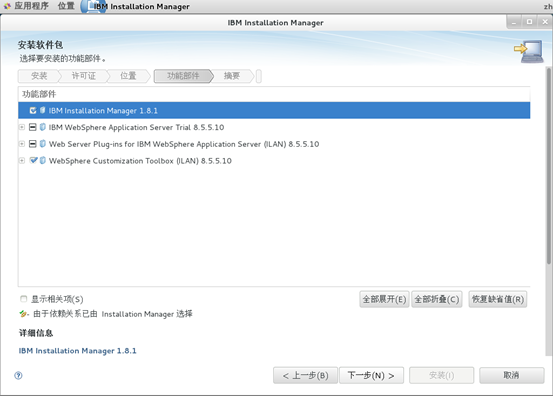The width and height of the screenshot is (553, 396).
Task: Click the 功能部件 column header
Action: pos(274,94)
